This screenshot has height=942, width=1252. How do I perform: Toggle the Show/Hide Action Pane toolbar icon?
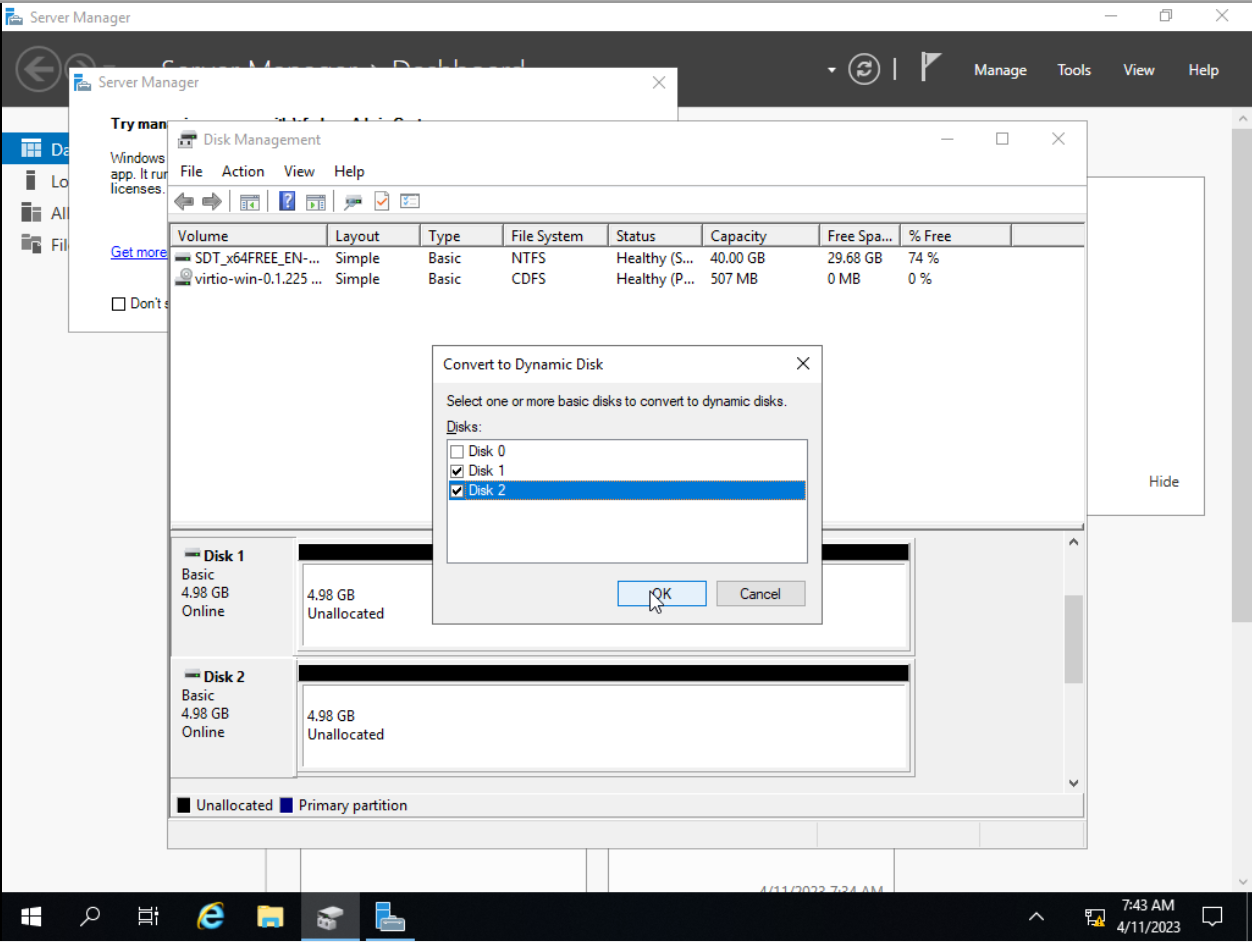(x=316, y=202)
